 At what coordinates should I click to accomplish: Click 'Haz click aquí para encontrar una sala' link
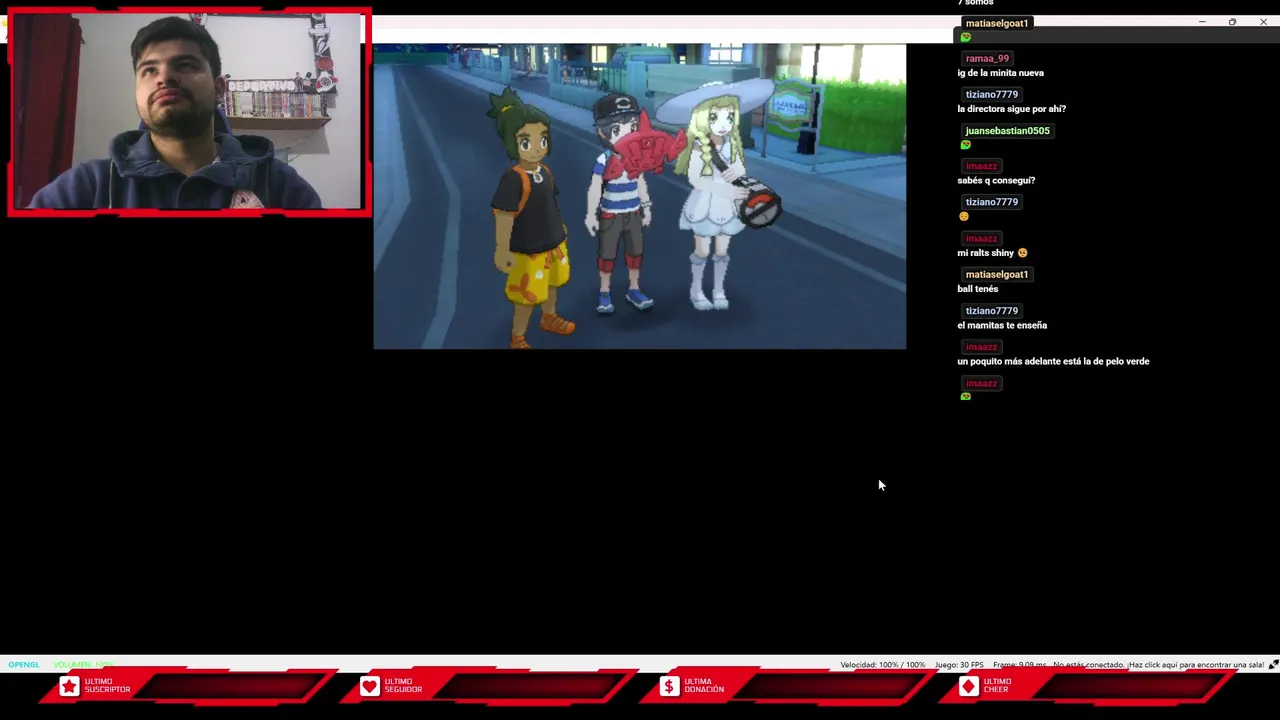coord(1196,665)
